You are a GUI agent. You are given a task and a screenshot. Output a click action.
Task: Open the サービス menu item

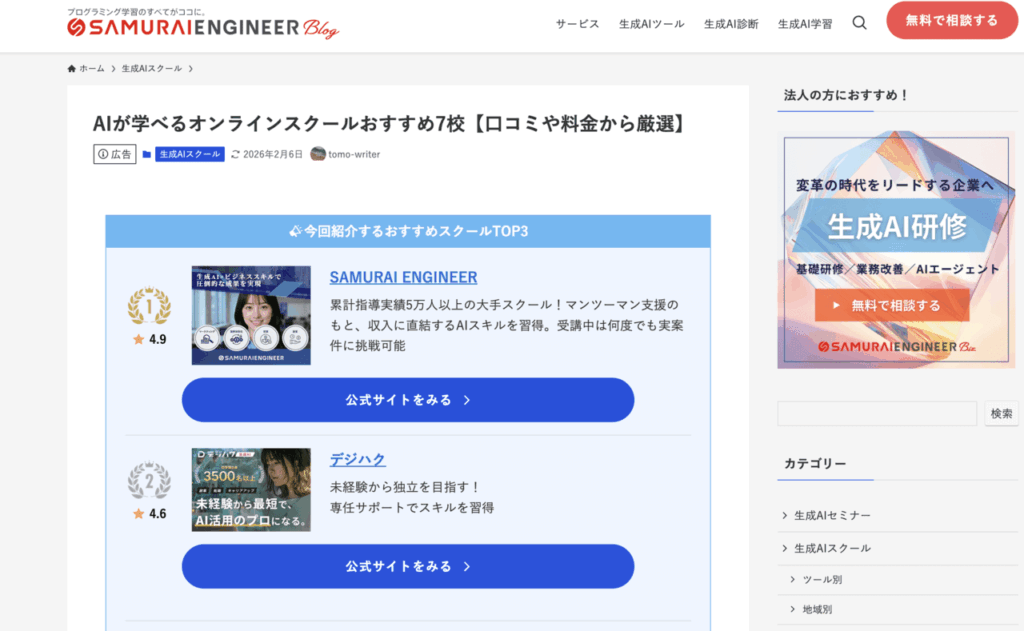pos(577,24)
